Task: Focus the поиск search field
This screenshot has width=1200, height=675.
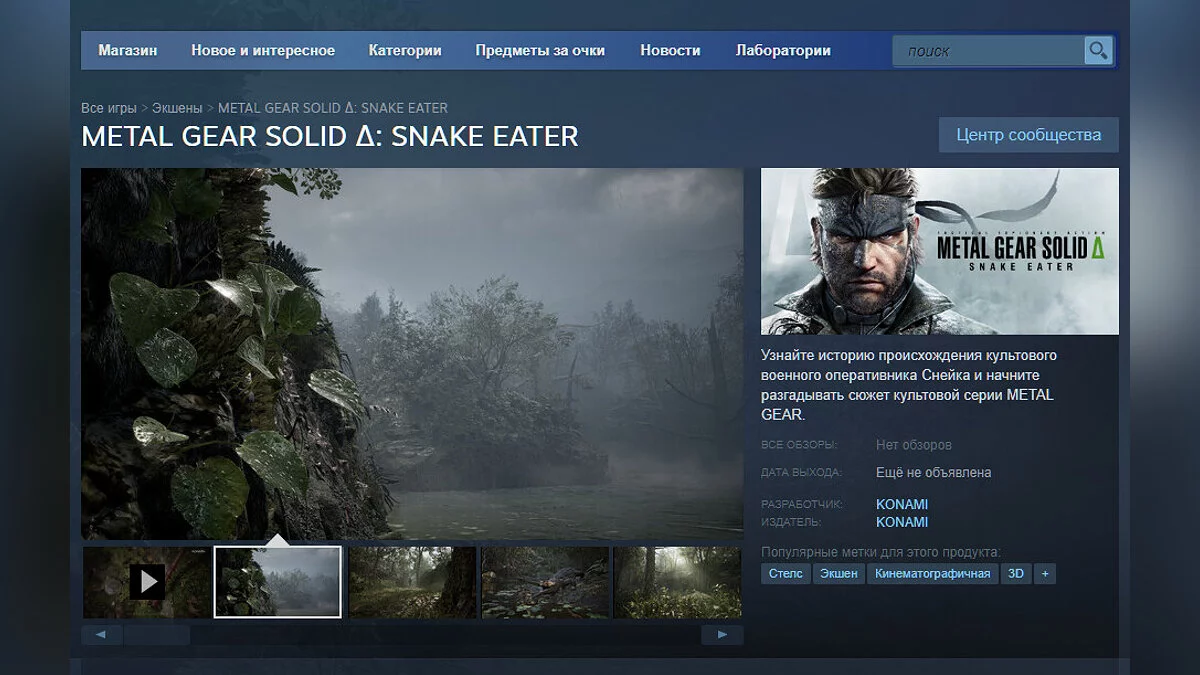Action: (988, 51)
